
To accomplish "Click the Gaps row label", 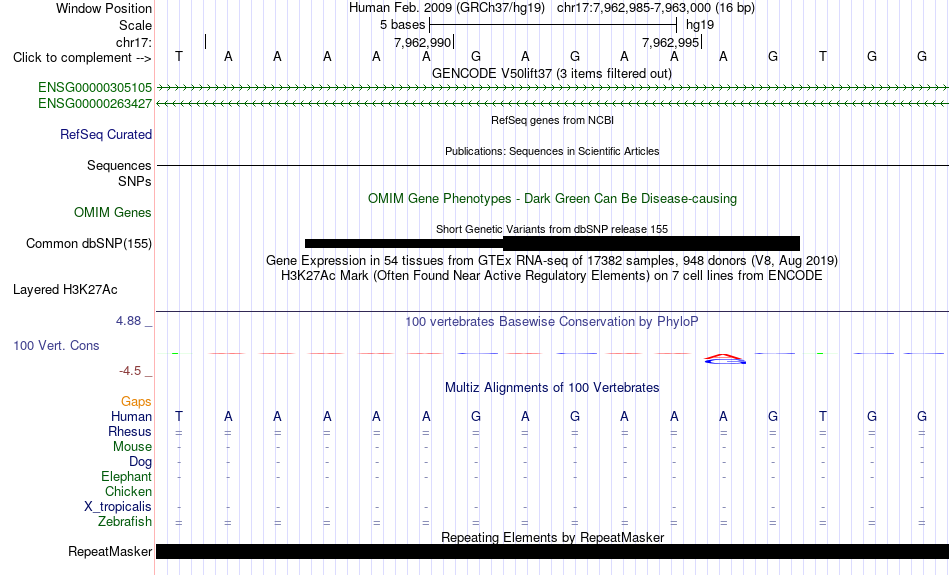I will click(x=136, y=402).
